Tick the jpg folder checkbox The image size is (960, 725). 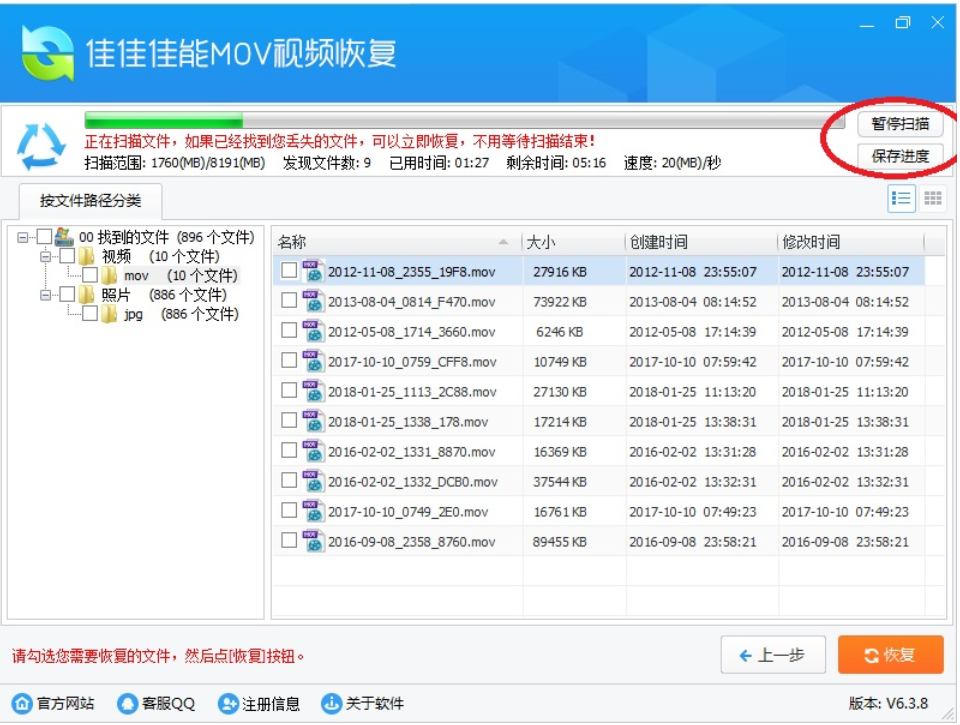click(x=90, y=314)
